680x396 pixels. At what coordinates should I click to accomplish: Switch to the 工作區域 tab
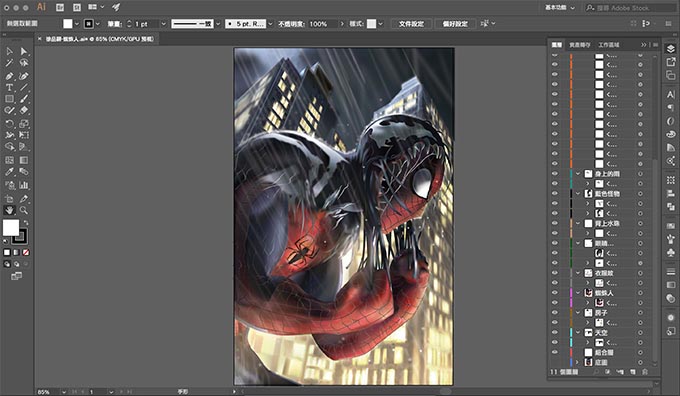click(x=608, y=45)
